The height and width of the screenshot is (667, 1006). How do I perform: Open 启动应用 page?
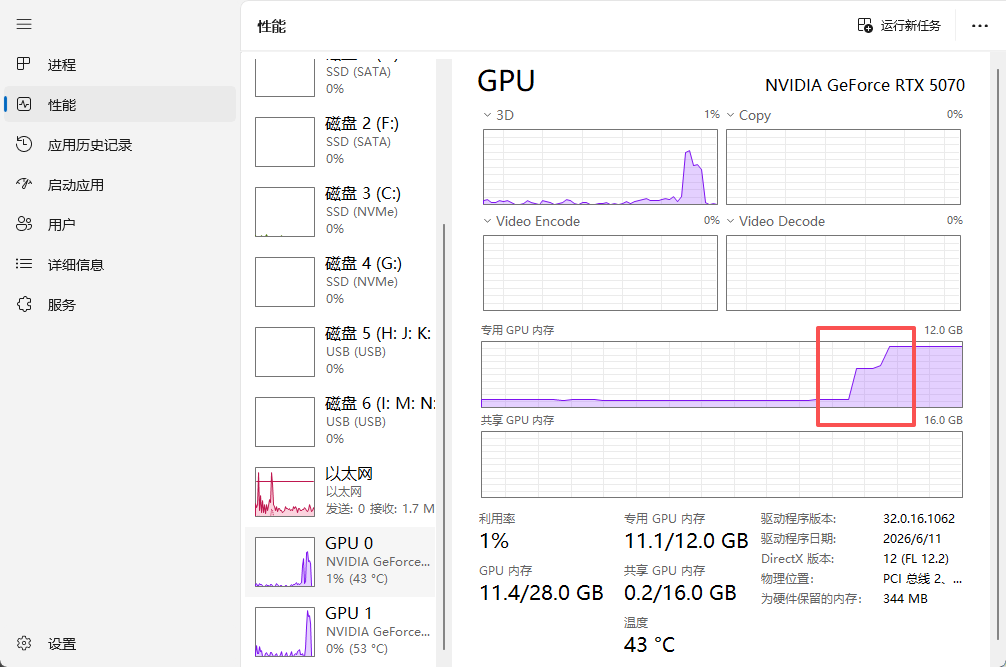76,185
